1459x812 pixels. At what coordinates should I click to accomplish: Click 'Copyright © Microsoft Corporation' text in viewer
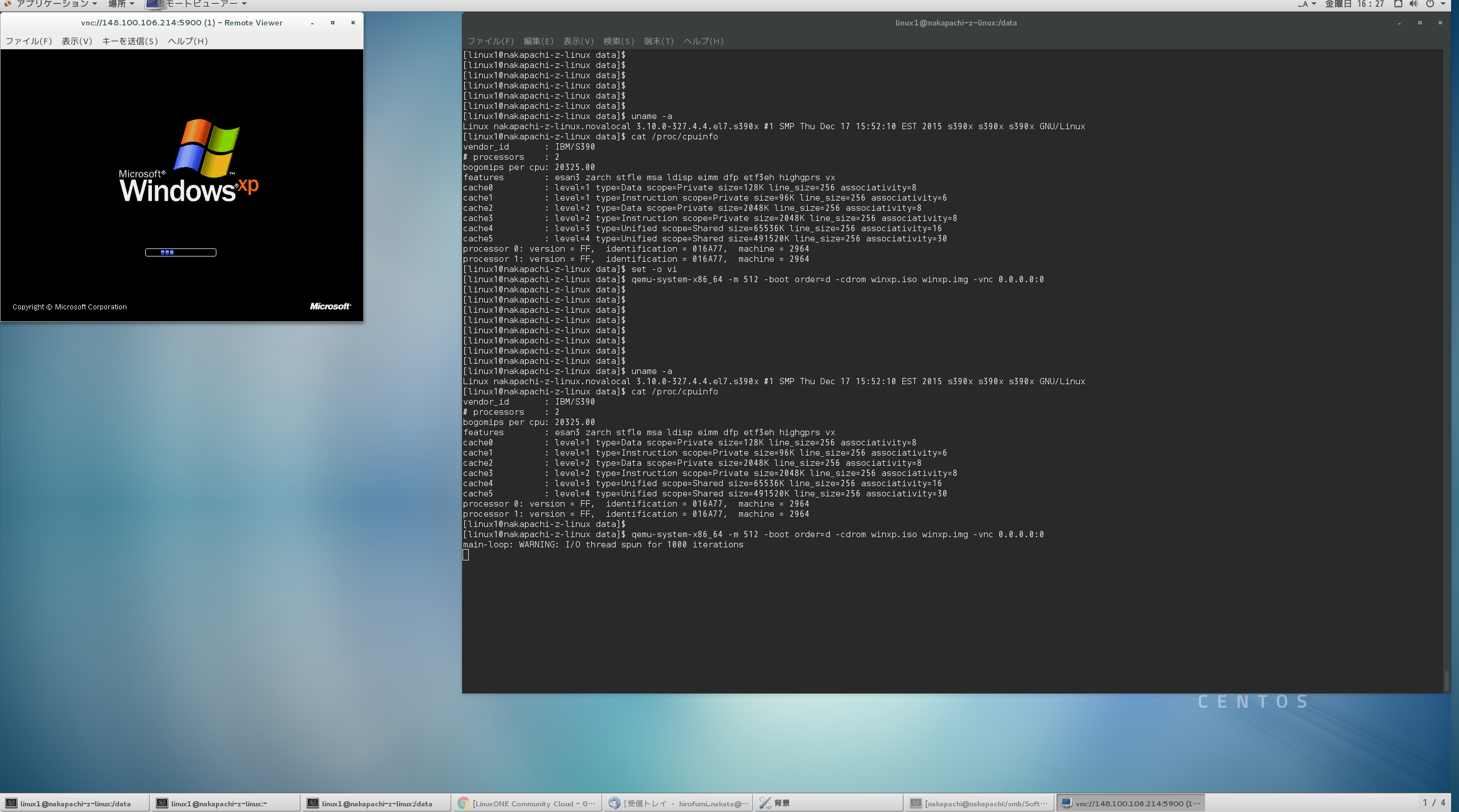coord(70,307)
